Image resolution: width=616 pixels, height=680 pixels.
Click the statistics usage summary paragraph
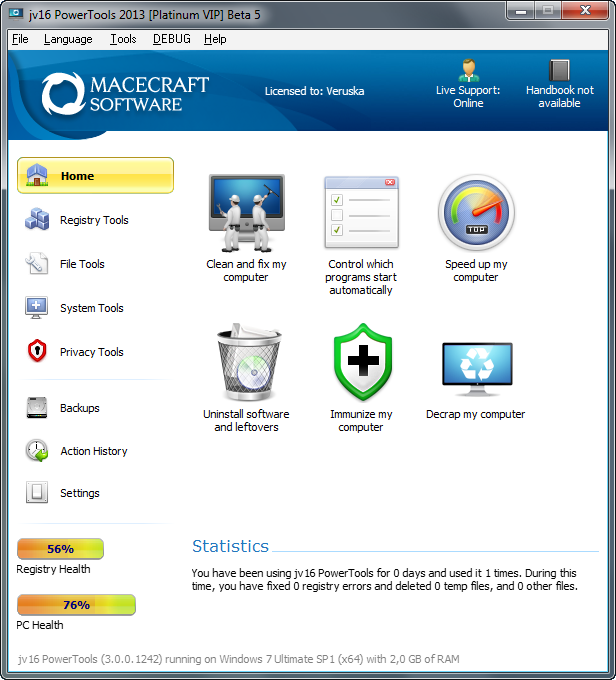pos(385,580)
